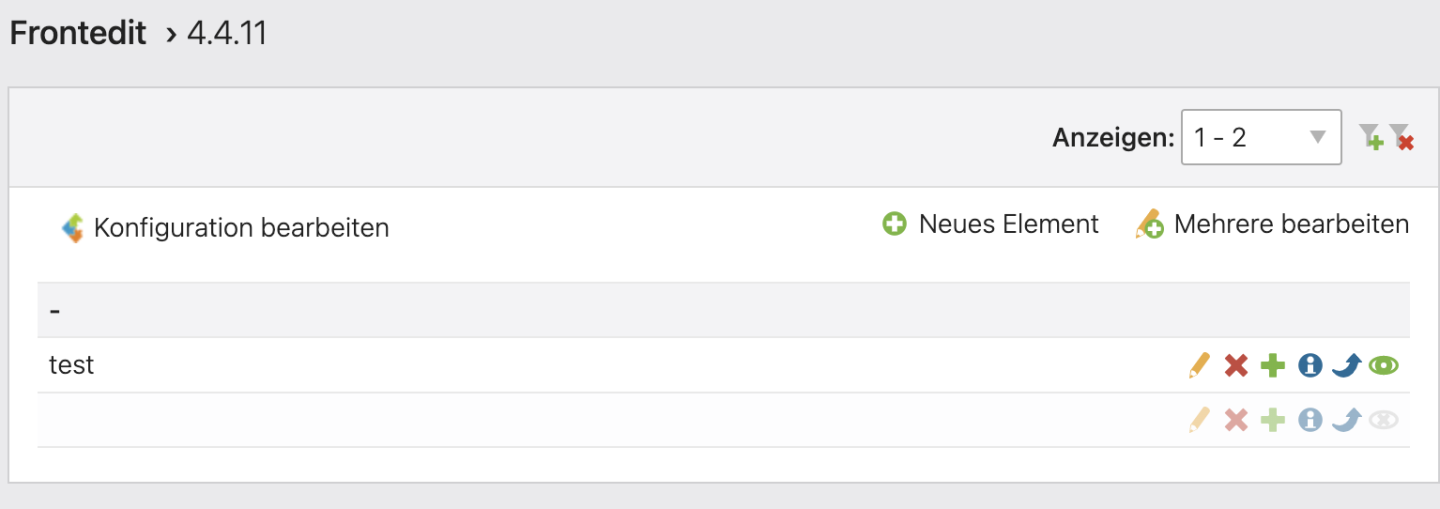Image resolution: width=1440 pixels, height=509 pixels.
Task: Edit the unnamed faded element with pencil
Action: tap(1199, 420)
